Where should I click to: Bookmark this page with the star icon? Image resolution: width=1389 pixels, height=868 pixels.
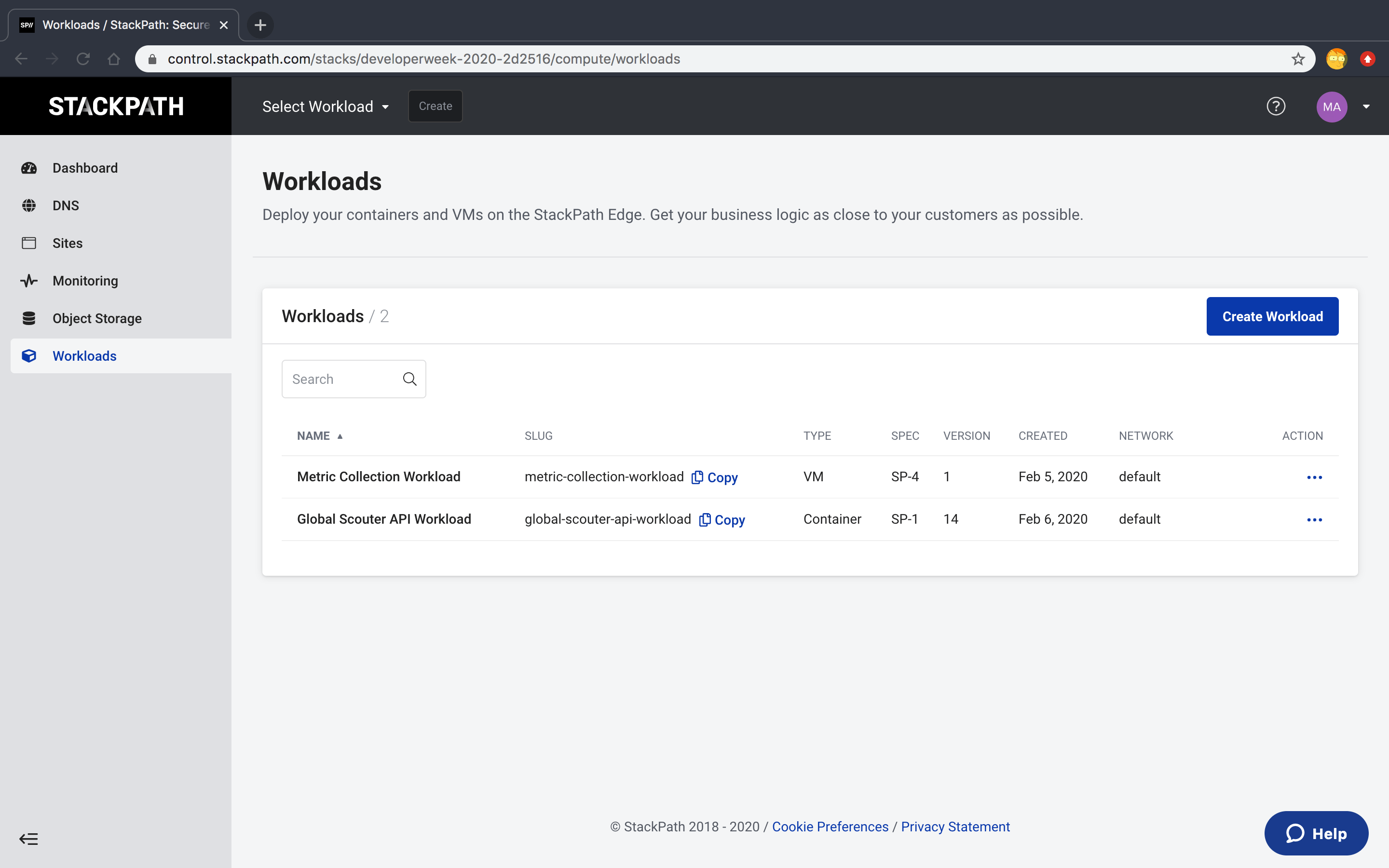pyautogui.click(x=1298, y=59)
